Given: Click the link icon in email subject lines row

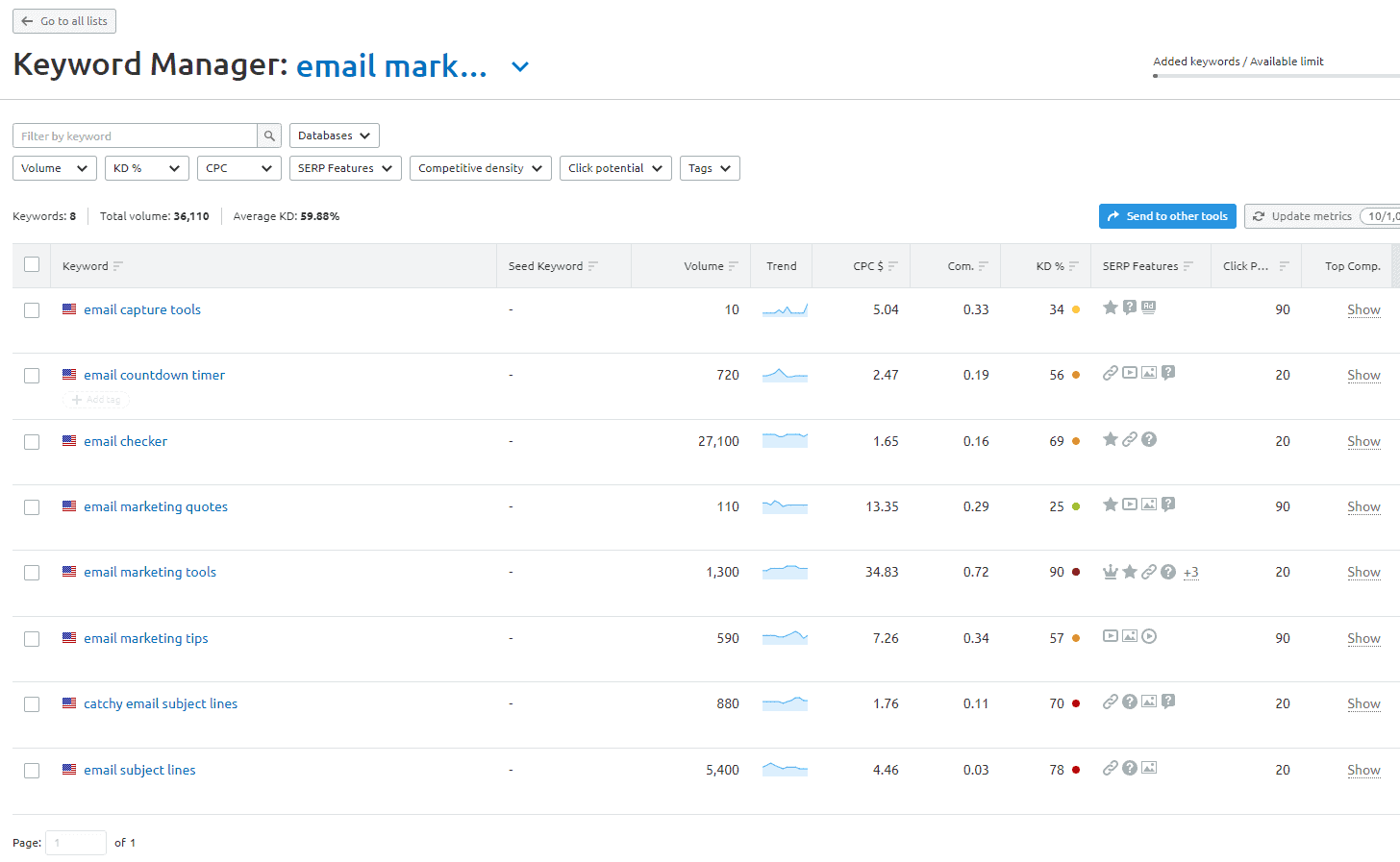Looking at the screenshot, I should coord(1111,768).
